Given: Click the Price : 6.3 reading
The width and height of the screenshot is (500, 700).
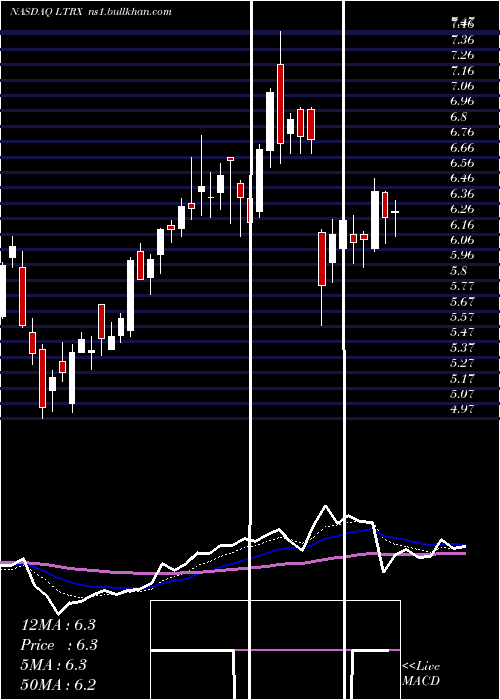Looking at the screenshot, I should coord(59,645).
